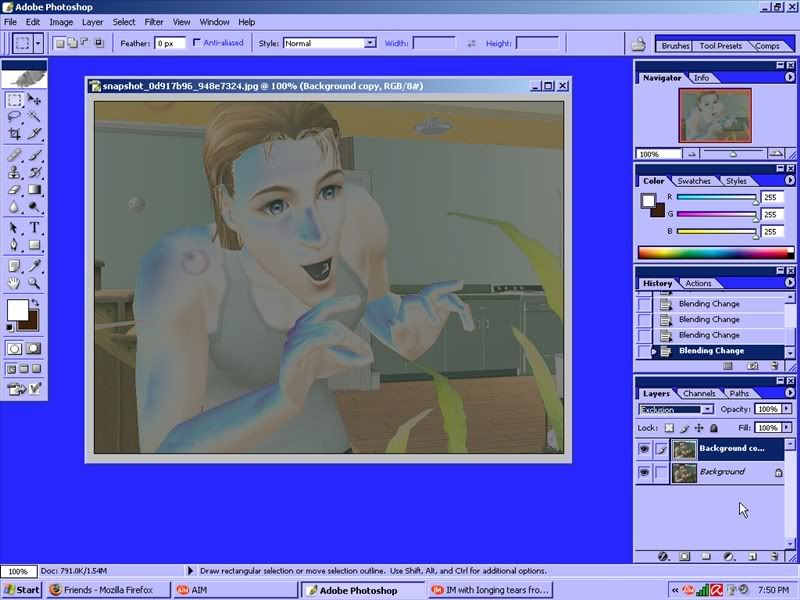Select the Crop tool
This screenshot has width=800, height=600.
[x=14, y=134]
